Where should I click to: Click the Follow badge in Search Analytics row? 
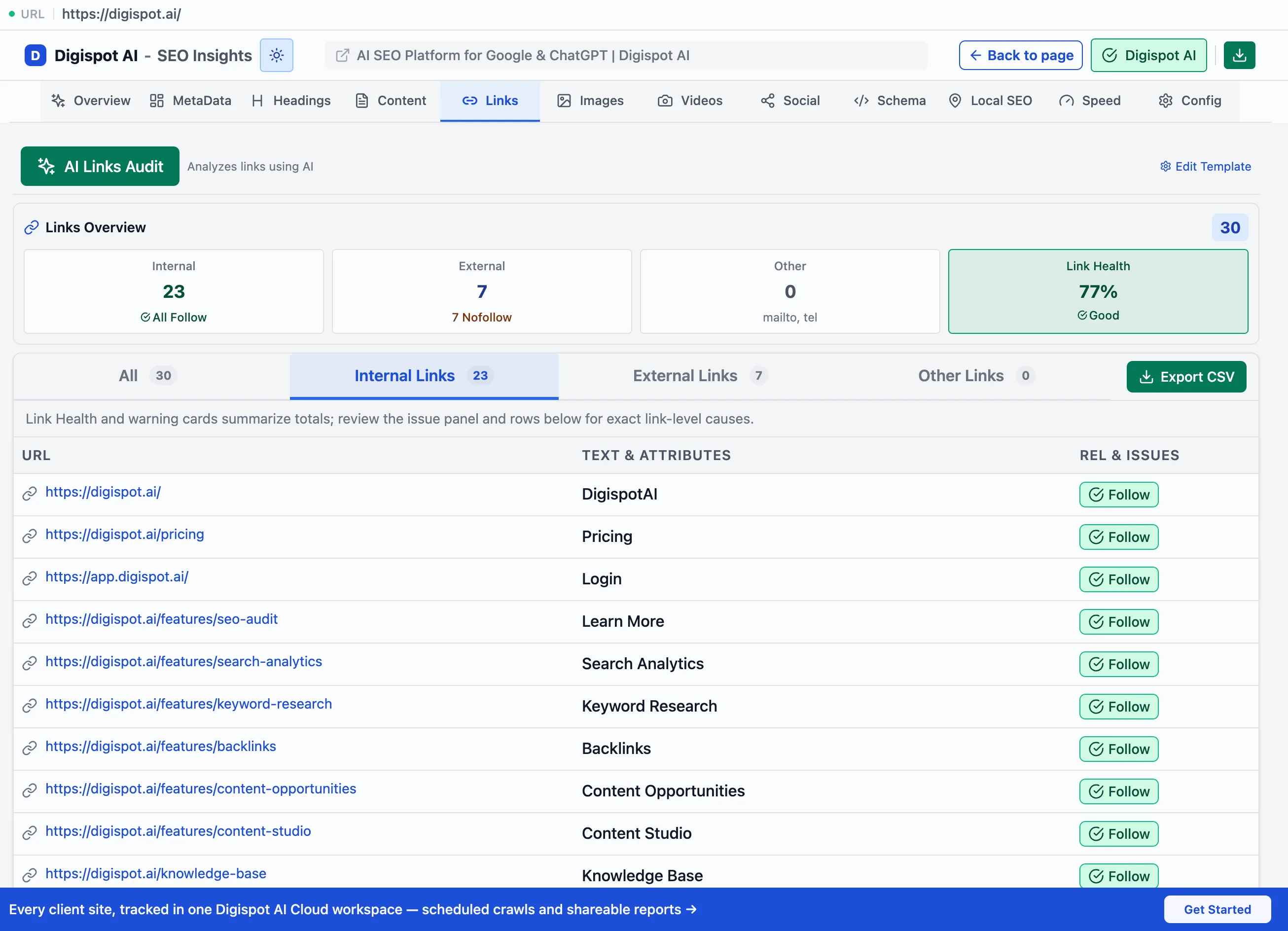(1119, 665)
